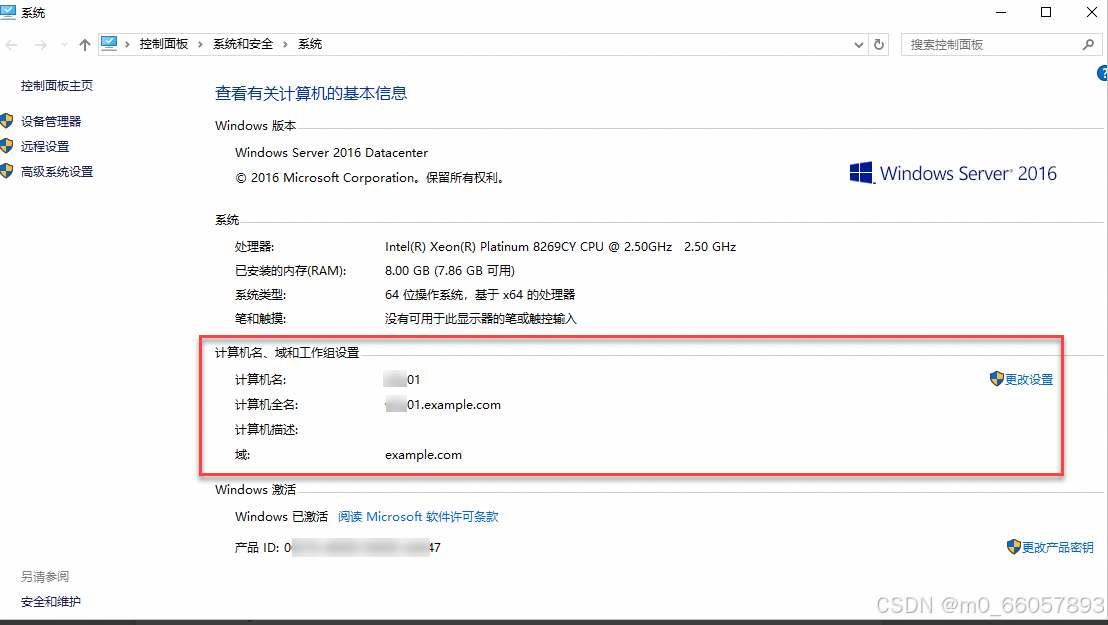
Task: Open address bar history dropdown
Action: [859, 45]
